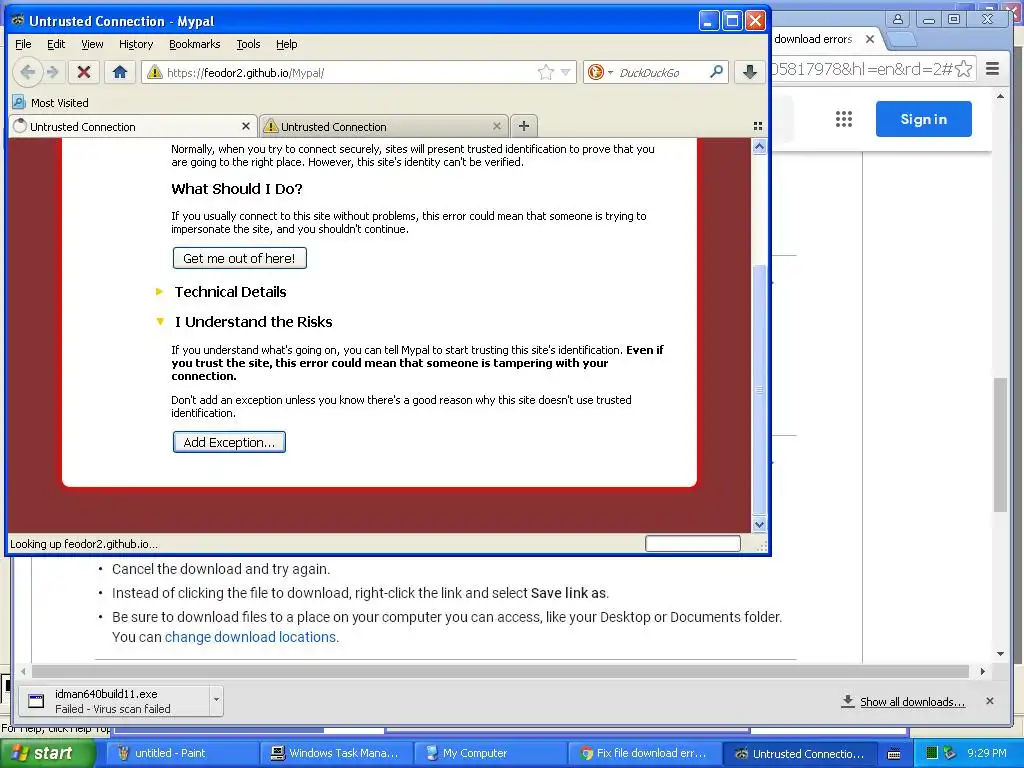Open the Edit menu
This screenshot has height=768, width=1024.
pyautogui.click(x=56, y=44)
